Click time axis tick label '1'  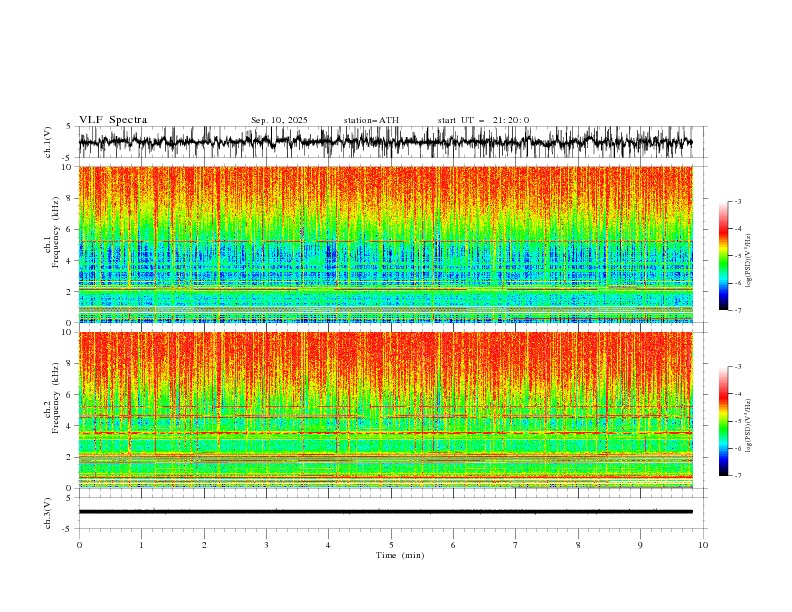tap(141, 545)
